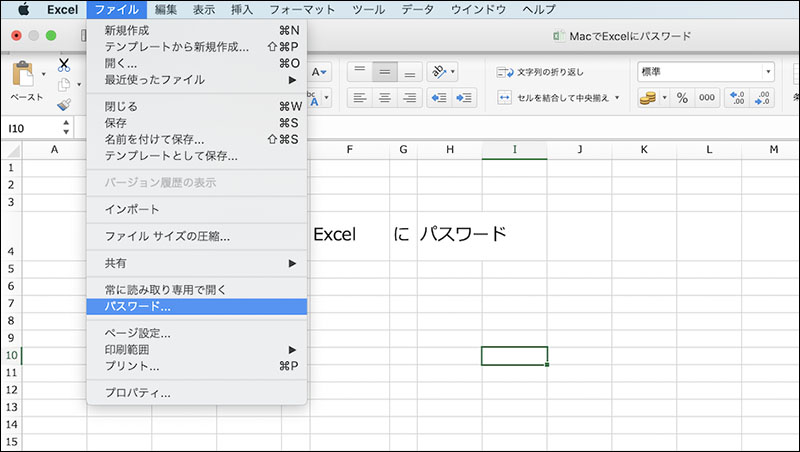Select パスワード... menu item

197,307
